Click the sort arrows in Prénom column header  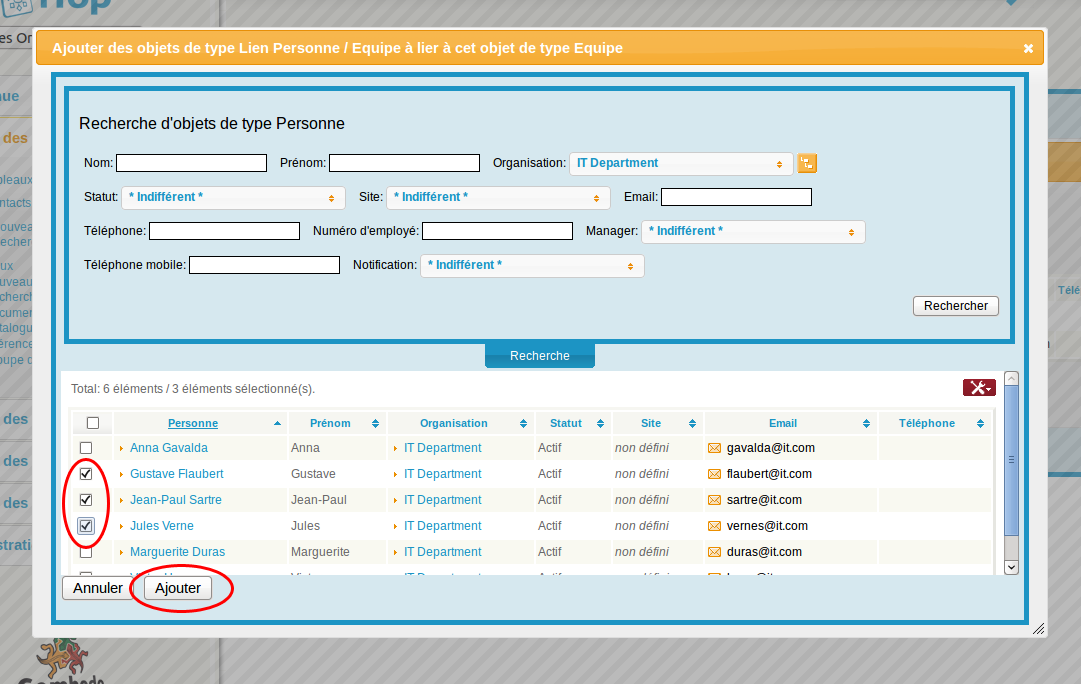(375, 424)
